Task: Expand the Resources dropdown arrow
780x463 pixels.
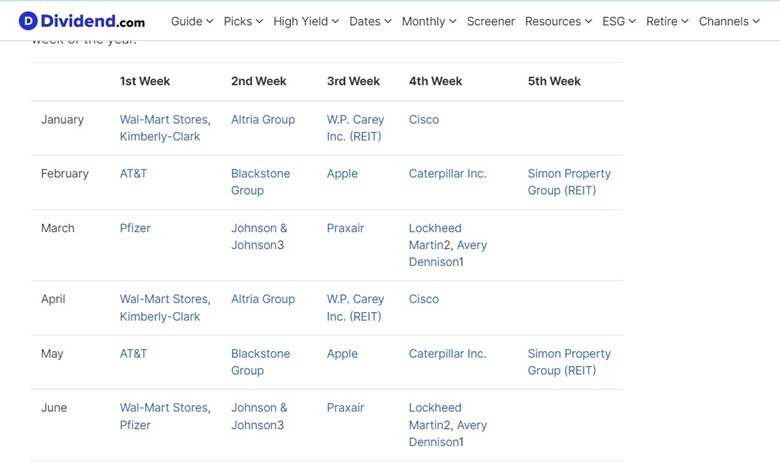Action: point(588,21)
